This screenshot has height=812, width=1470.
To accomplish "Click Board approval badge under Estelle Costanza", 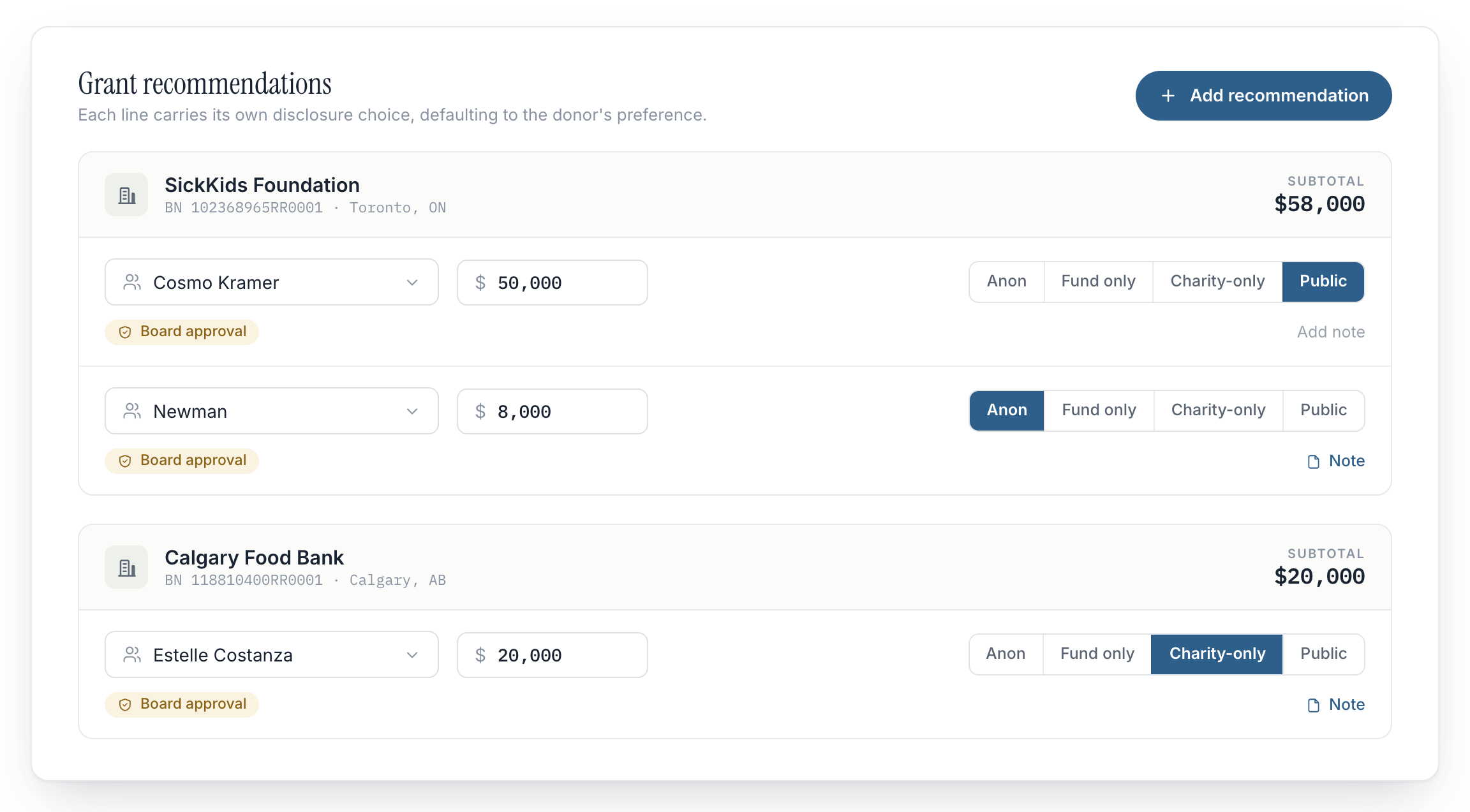I will pos(182,704).
